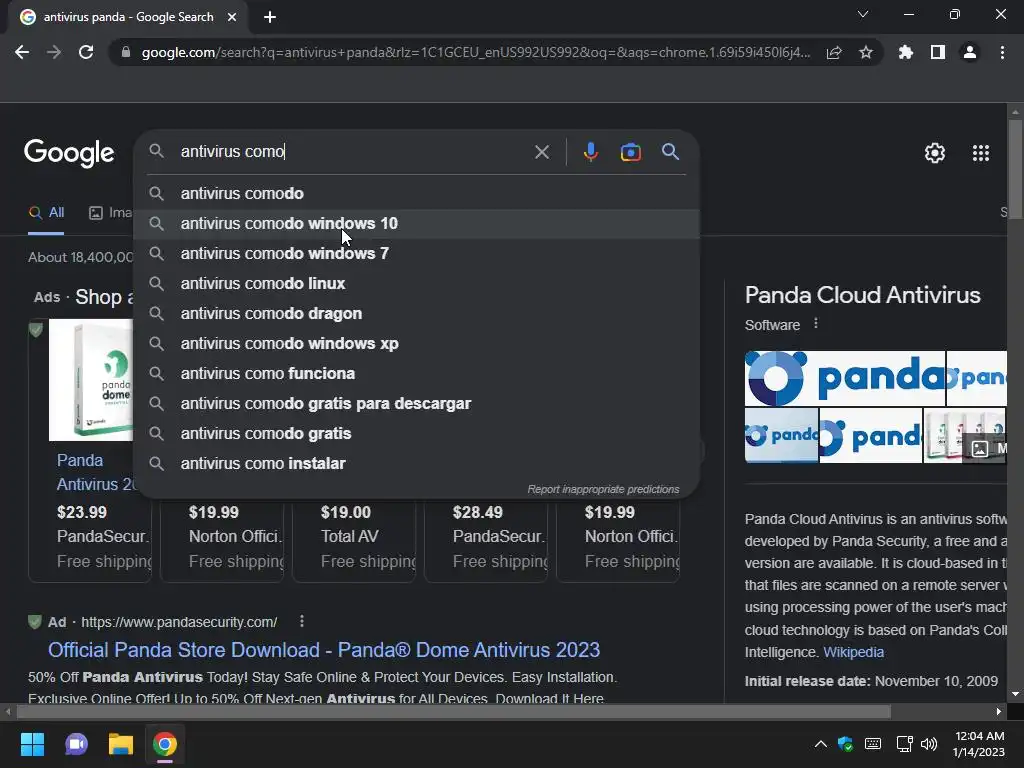Image resolution: width=1024 pixels, height=768 pixels.
Task: Click the large panda logo thumbnail
Action: [844, 378]
